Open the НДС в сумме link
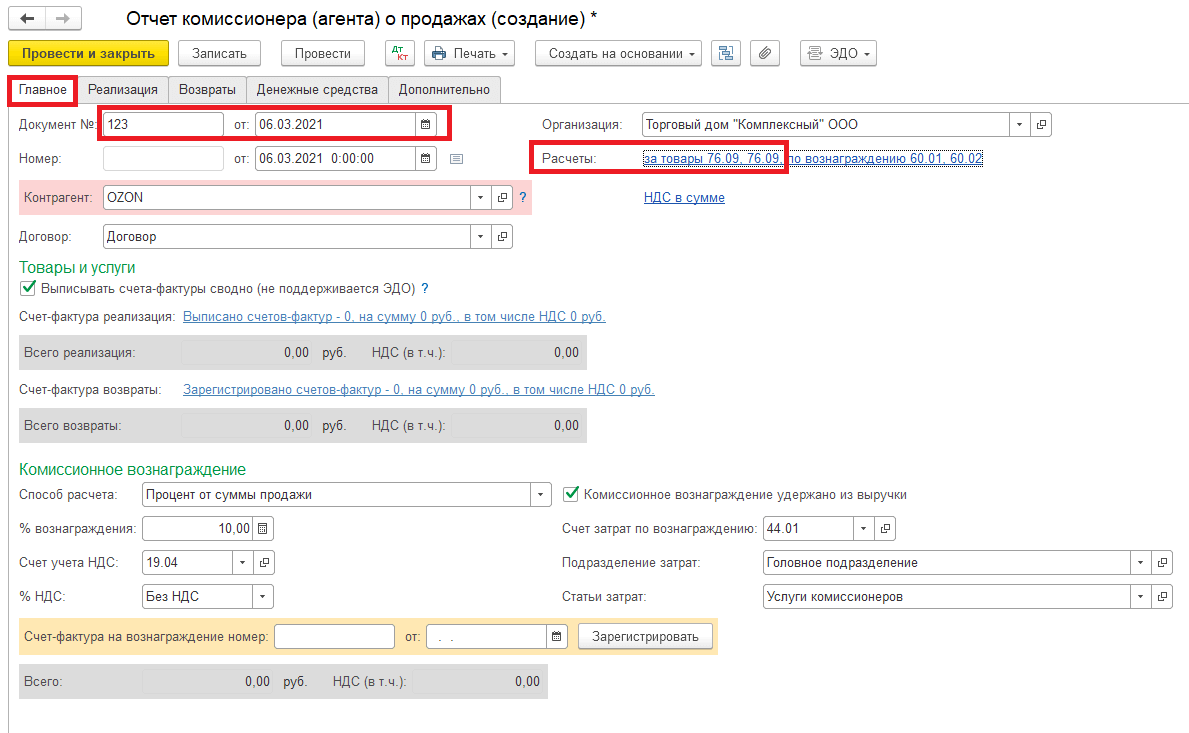This screenshot has height=733, width=1189. pyautogui.click(x=684, y=197)
